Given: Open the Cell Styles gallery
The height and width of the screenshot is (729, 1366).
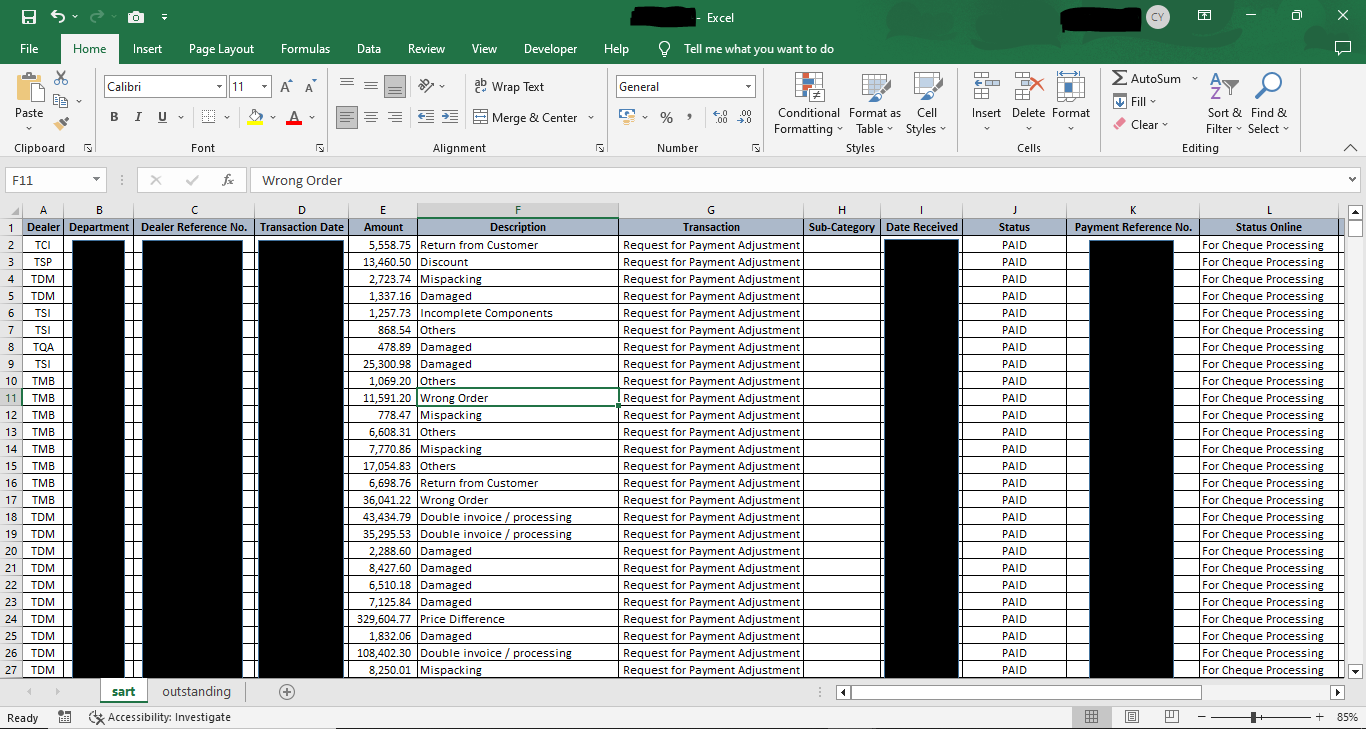Looking at the screenshot, I should pos(927,104).
